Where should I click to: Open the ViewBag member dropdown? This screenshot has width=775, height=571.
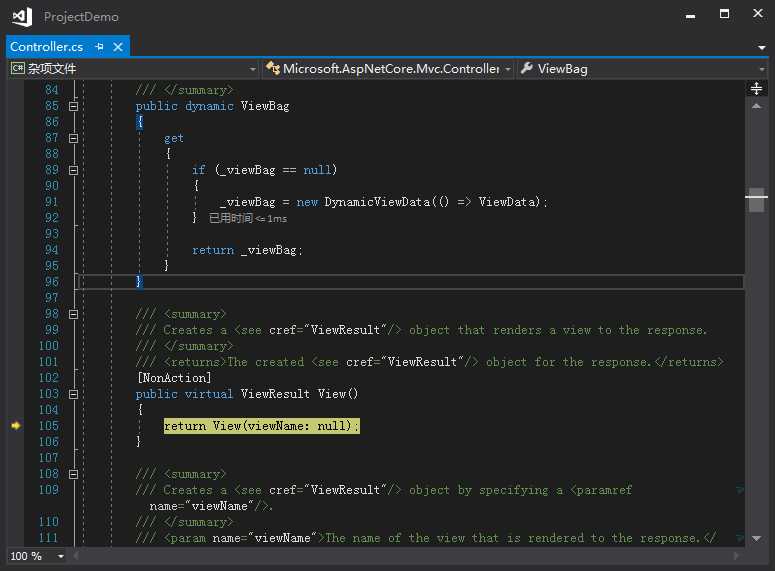tap(762, 69)
